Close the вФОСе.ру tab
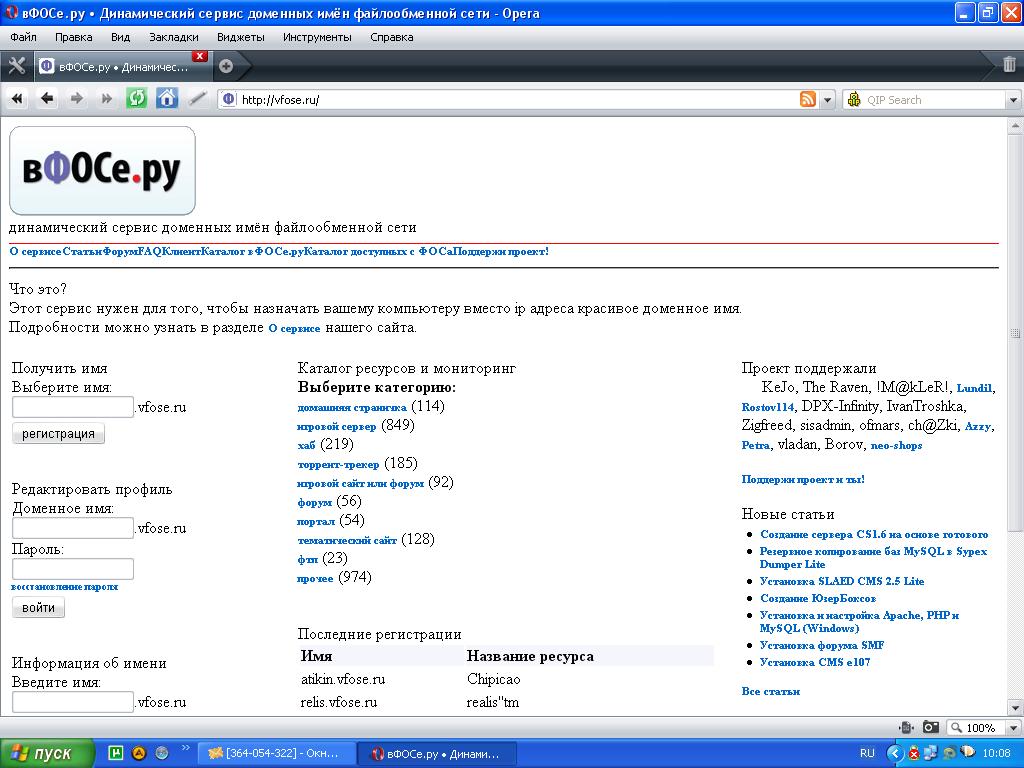 click(200, 56)
